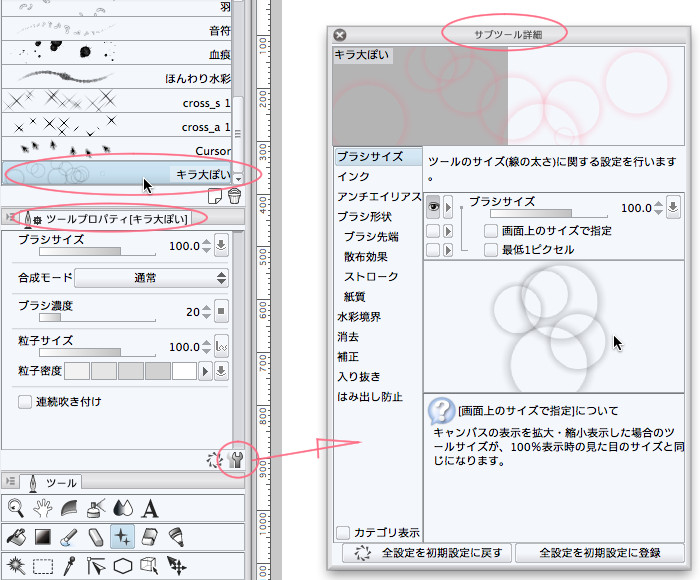
Task: Open brush size dynamics in サブツール詳細
Action: pyautogui.click(x=673, y=207)
